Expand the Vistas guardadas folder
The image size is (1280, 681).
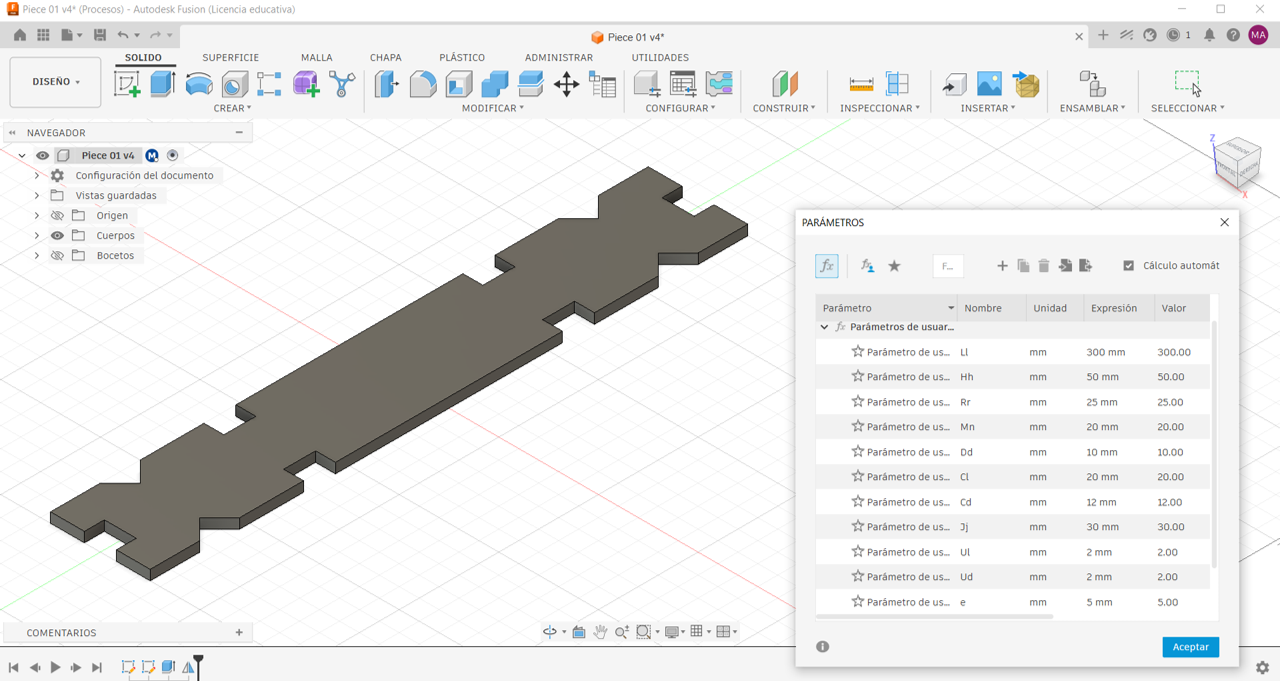tap(37, 195)
